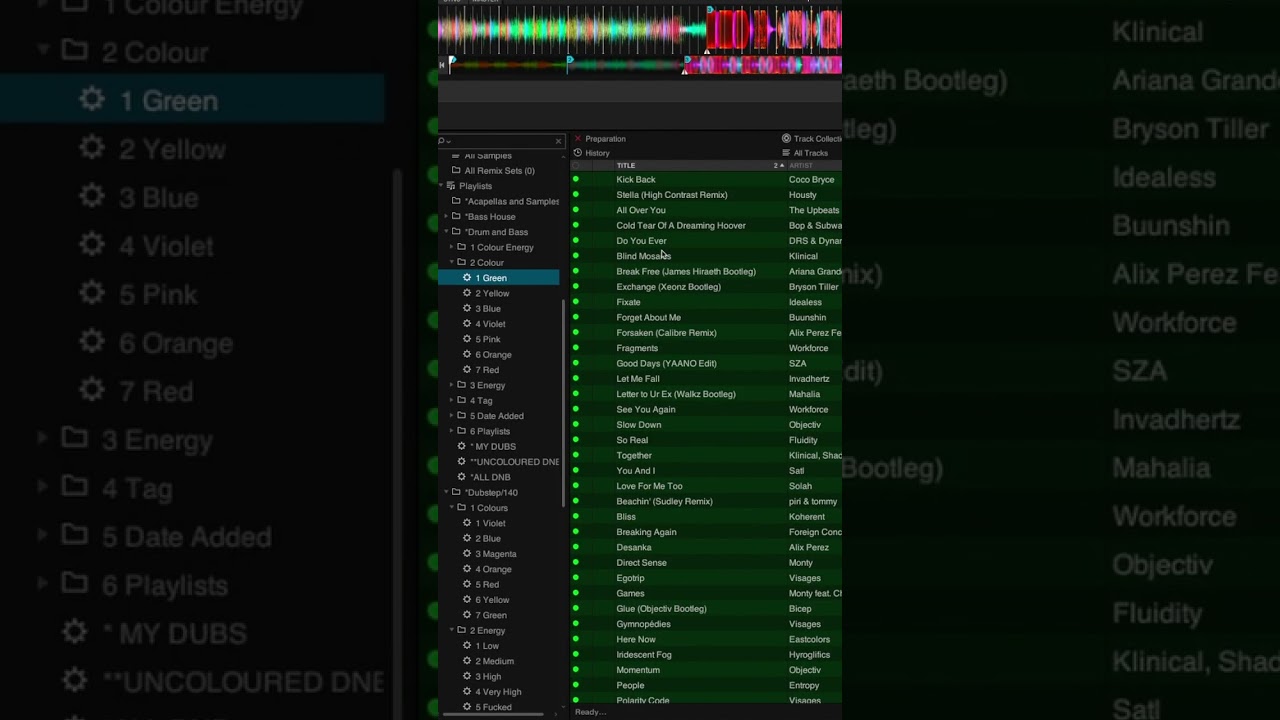Click the *Acapellas and Samples folder icon

pyautogui.click(x=456, y=201)
